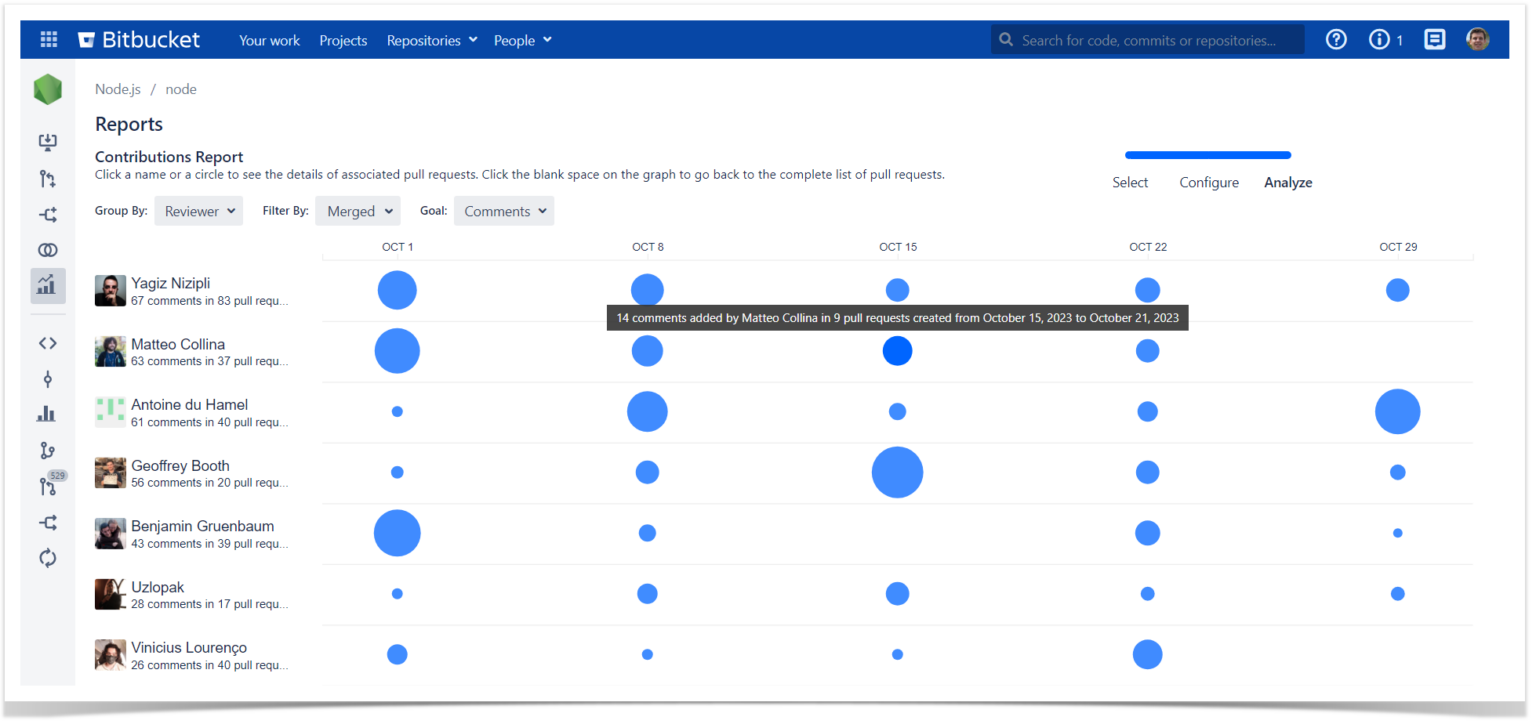Open the Group By Reviewer dropdown
The image size is (1536, 724).
[x=198, y=210]
